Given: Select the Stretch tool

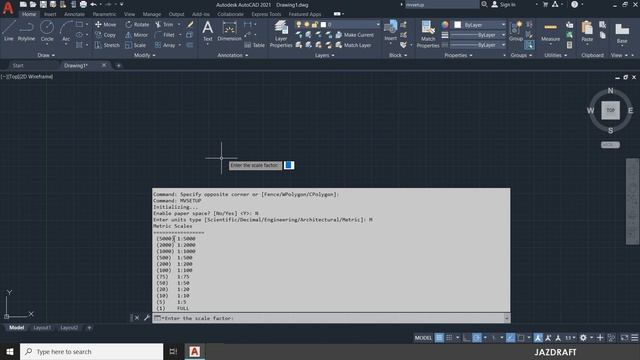Looking at the screenshot, I should 107,45.
